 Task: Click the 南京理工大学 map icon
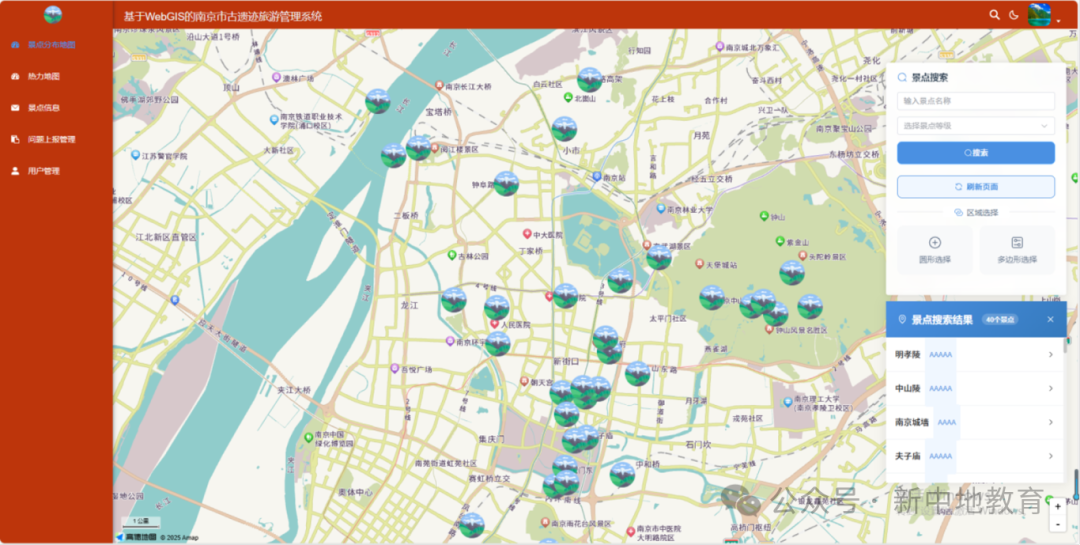[787, 402]
